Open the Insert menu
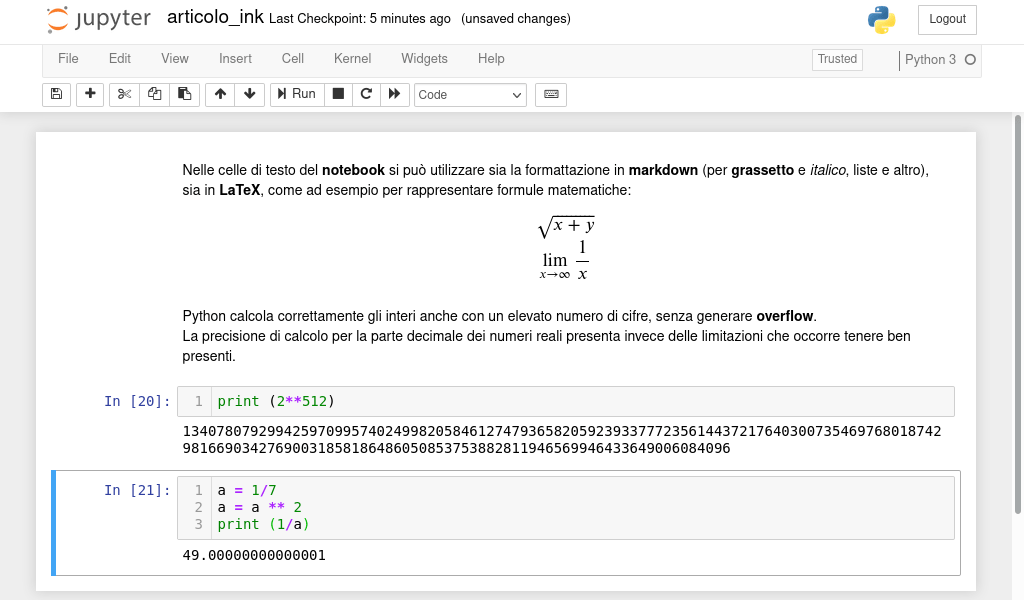 coord(235,59)
